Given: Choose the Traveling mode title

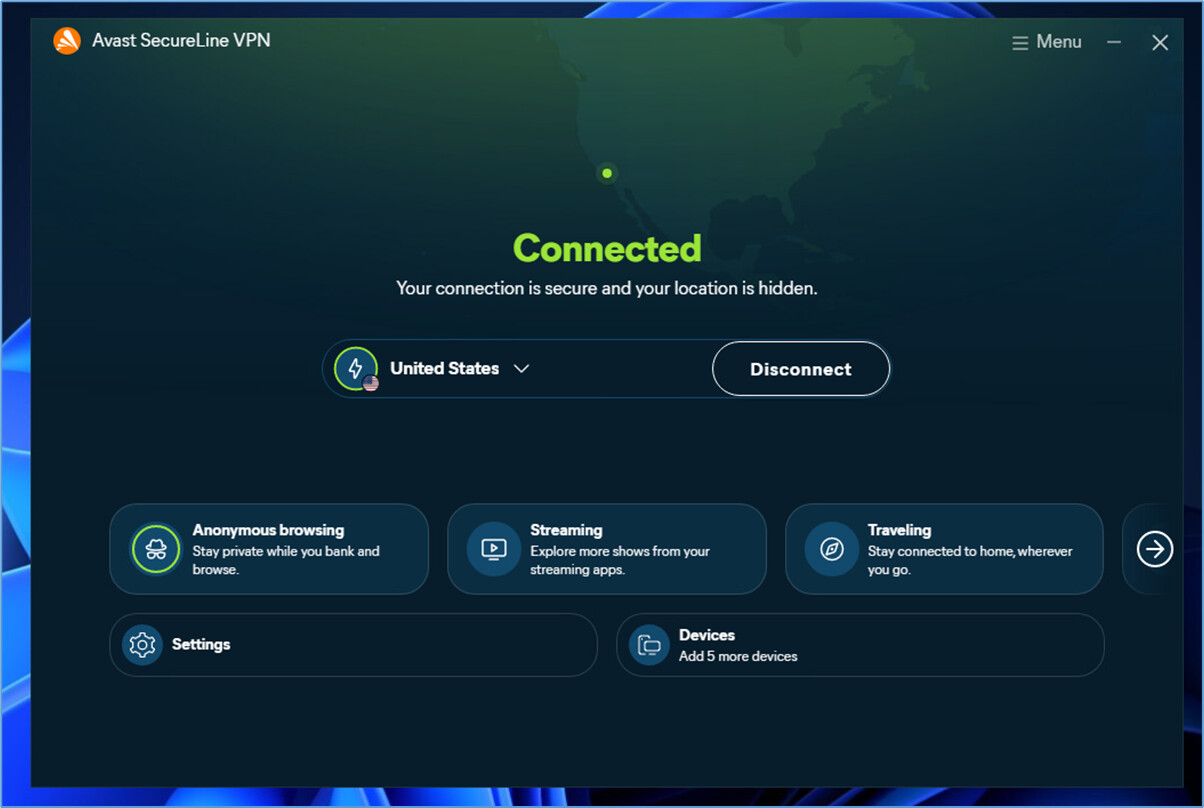Looking at the screenshot, I should click(899, 530).
